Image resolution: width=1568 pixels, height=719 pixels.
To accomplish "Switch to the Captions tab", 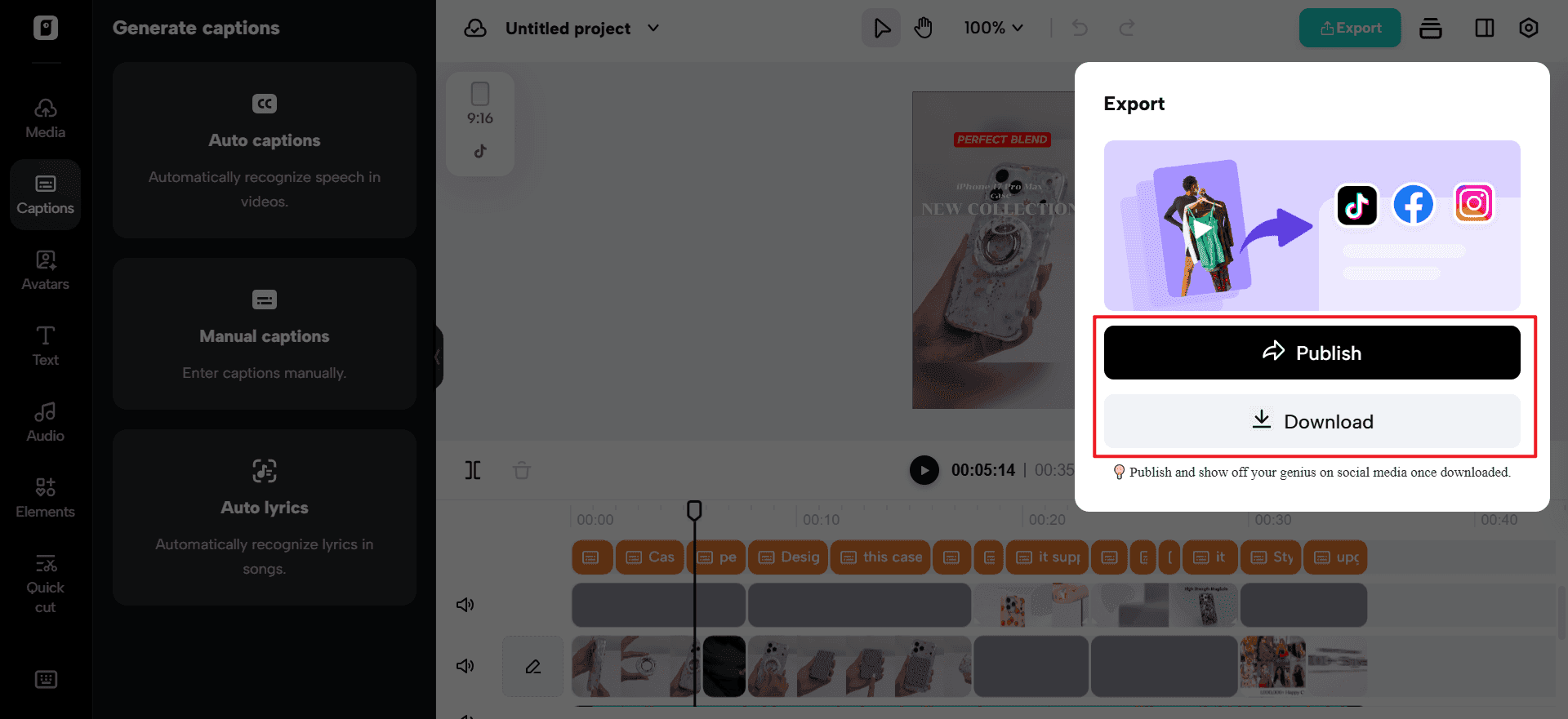I will tap(45, 195).
